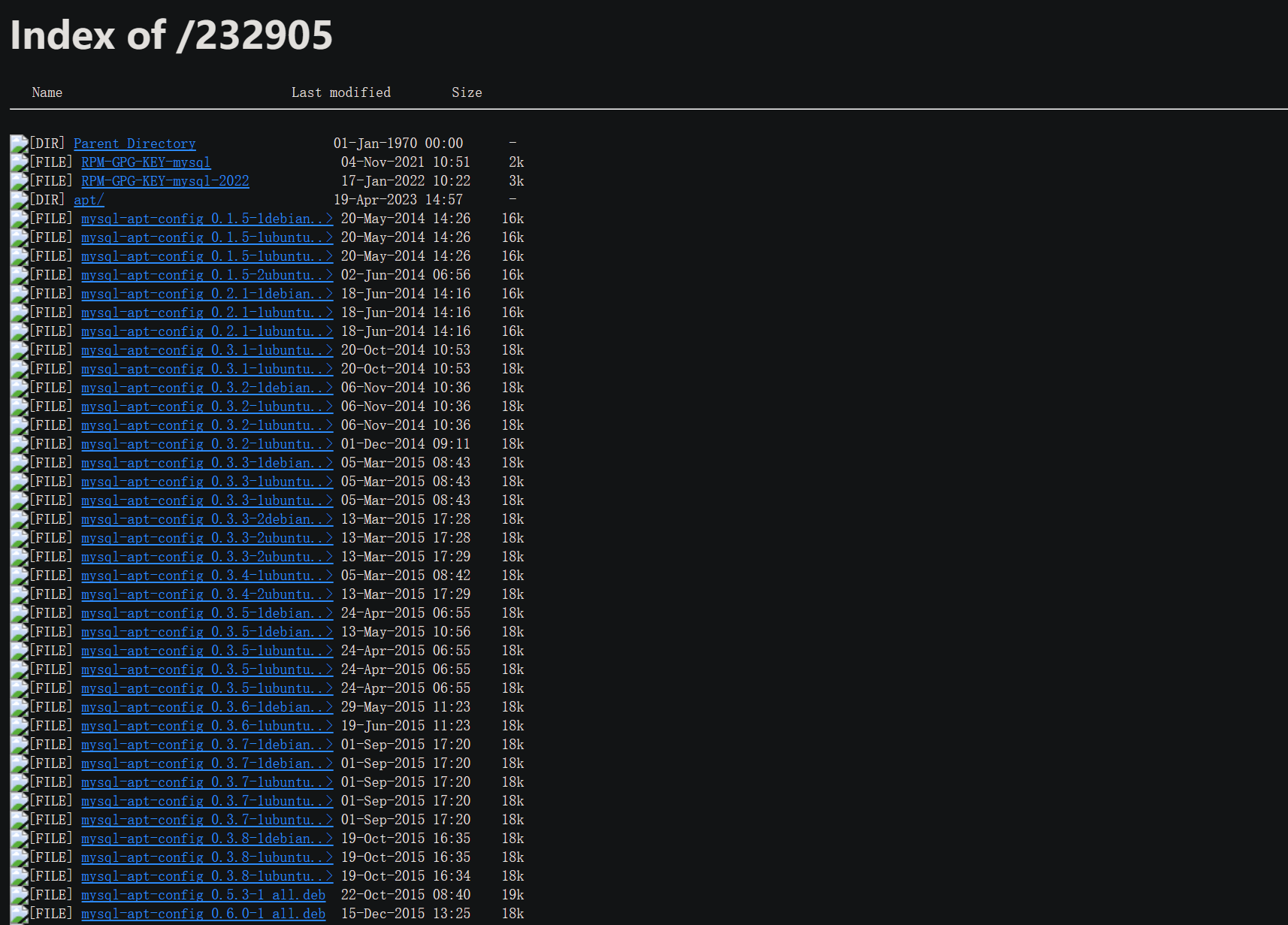Click the Last modified column header

pos(341,92)
